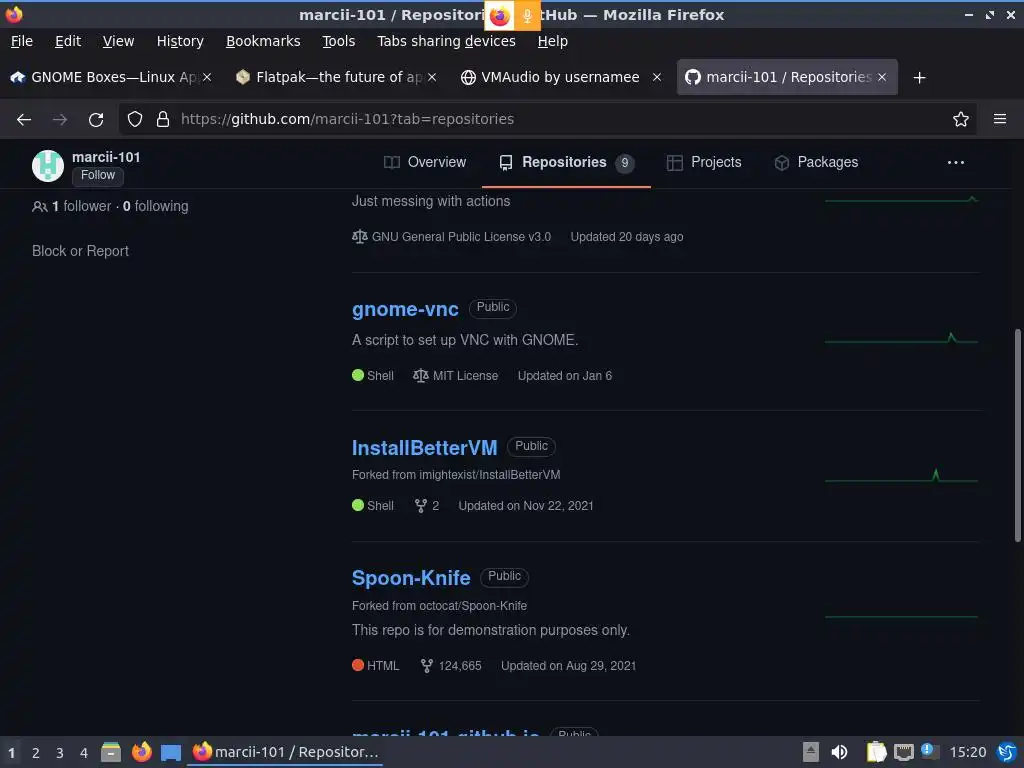The height and width of the screenshot is (768, 1024).
Task: Switch to workspace 2
Action: (36, 753)
